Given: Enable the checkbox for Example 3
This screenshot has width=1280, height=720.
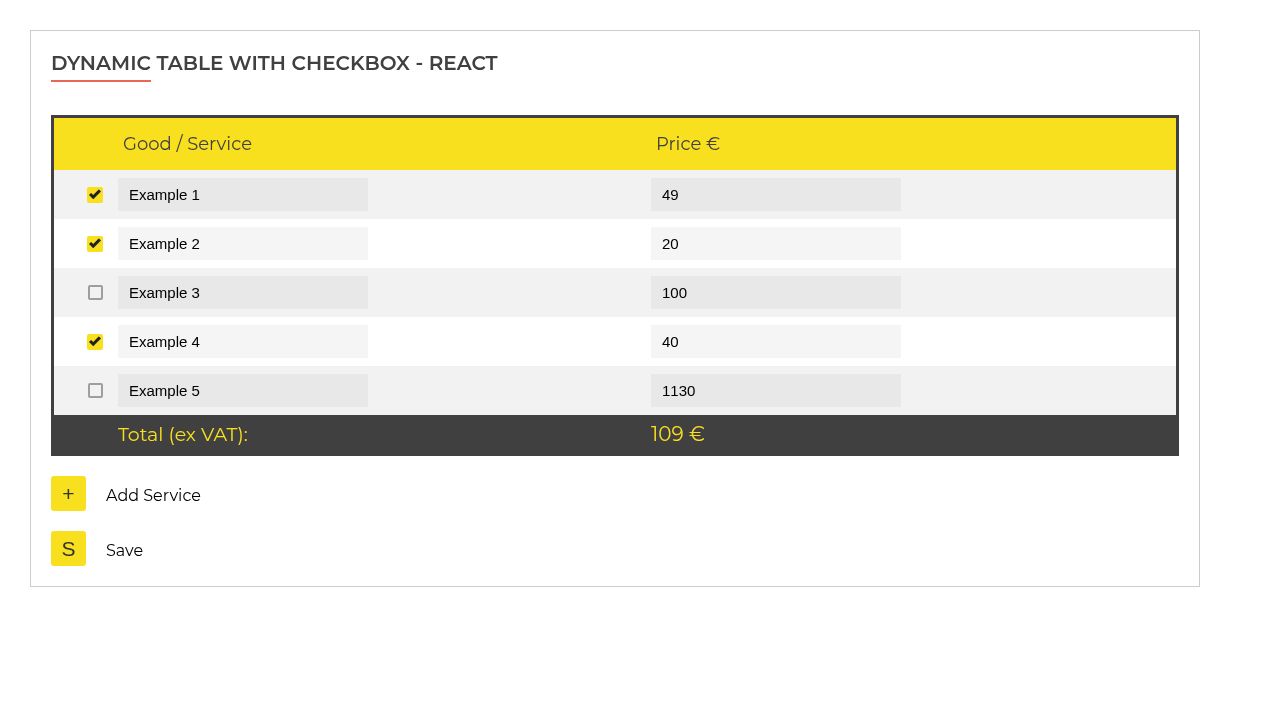Looking at the screenshot, I should pos(95,292).
